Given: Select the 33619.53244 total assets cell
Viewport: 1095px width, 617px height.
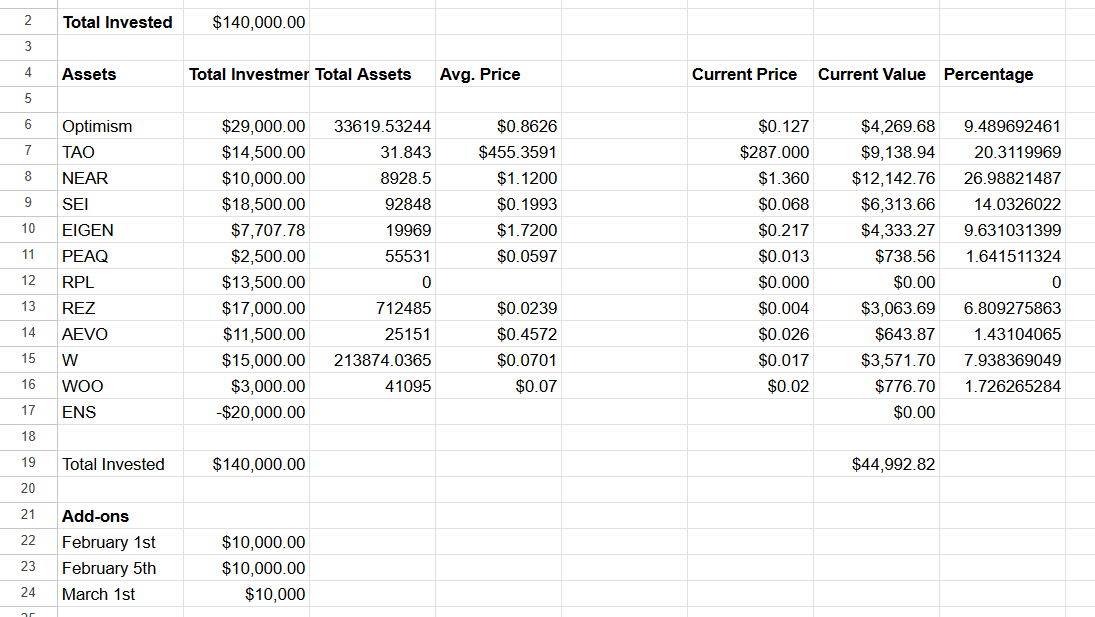Looking at the screenshot, I should [x=372, y=126].
